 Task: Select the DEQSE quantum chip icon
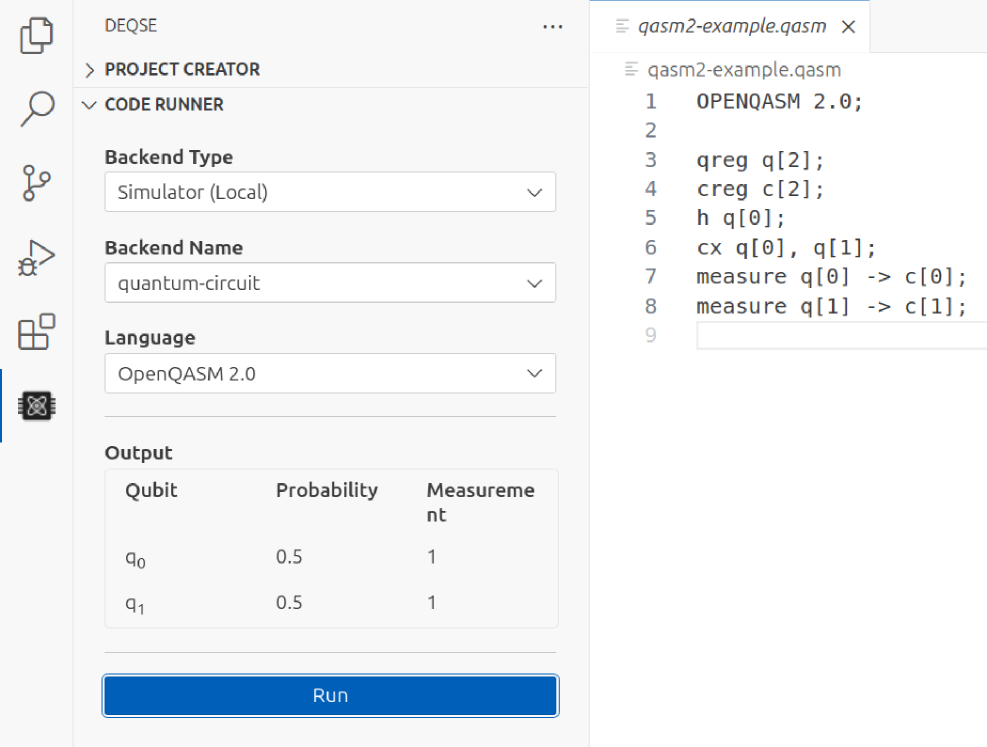click(x=36, y=406)
